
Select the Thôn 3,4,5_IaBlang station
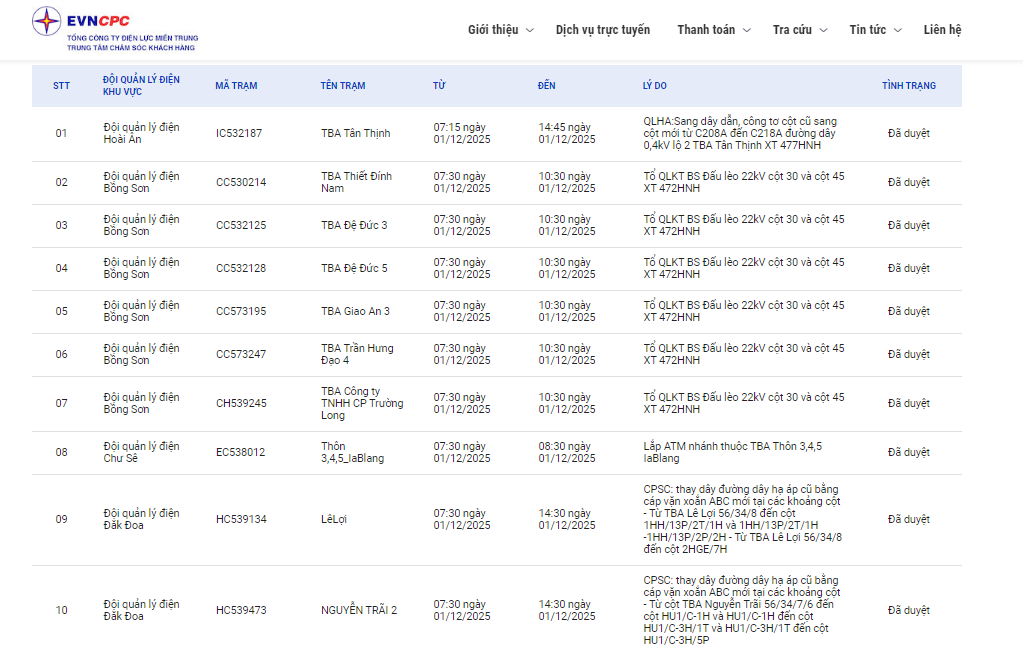pos(352,452)
